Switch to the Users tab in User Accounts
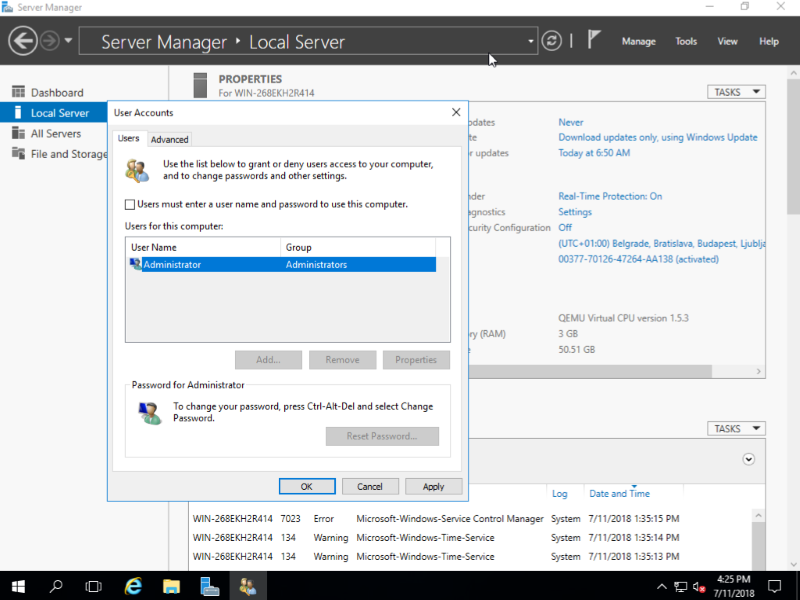 pos(128,138)
